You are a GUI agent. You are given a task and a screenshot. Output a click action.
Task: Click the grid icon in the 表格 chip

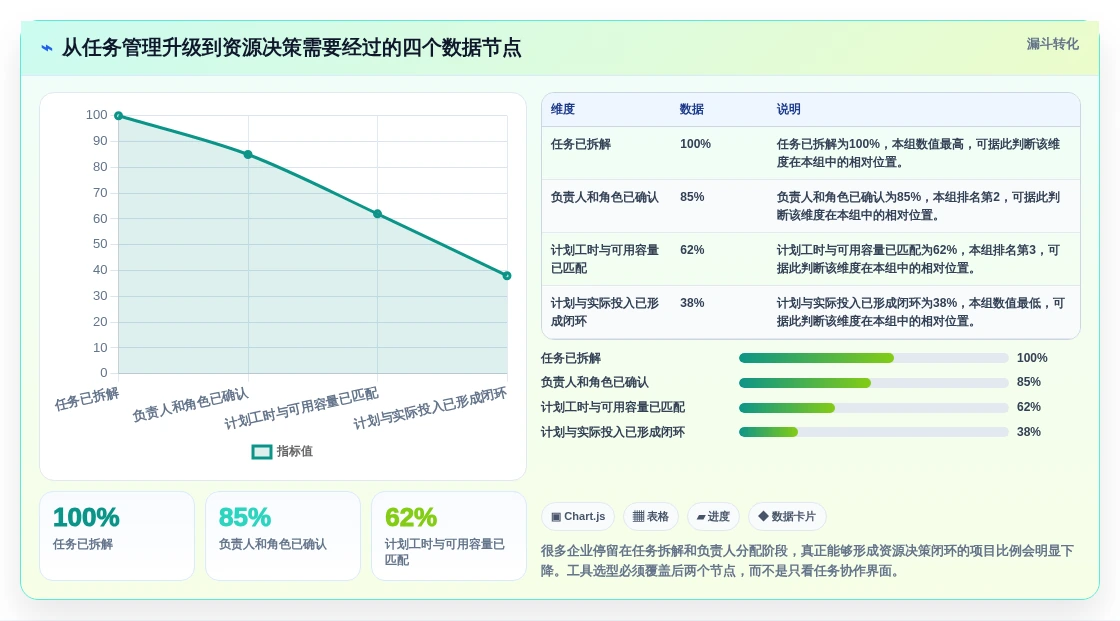click(x=638, y=517)
